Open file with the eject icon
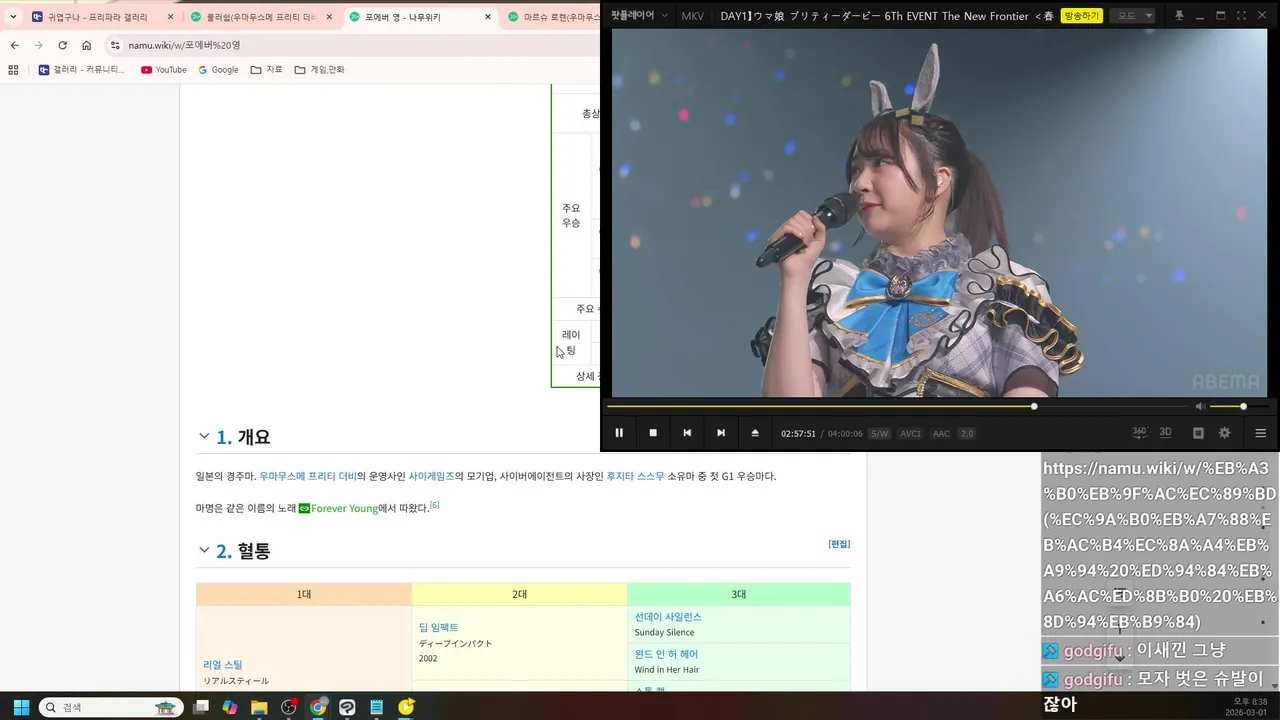 [x=755, y=433]
